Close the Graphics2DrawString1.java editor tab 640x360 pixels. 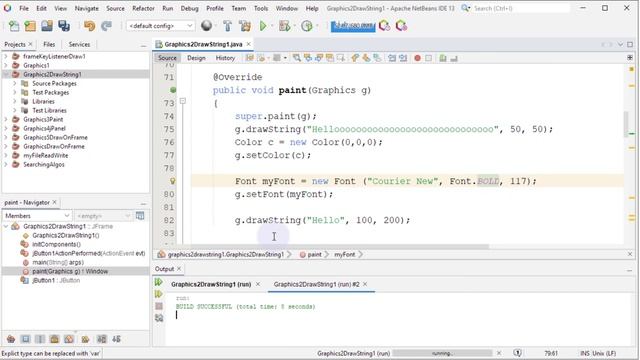(249, 44)
